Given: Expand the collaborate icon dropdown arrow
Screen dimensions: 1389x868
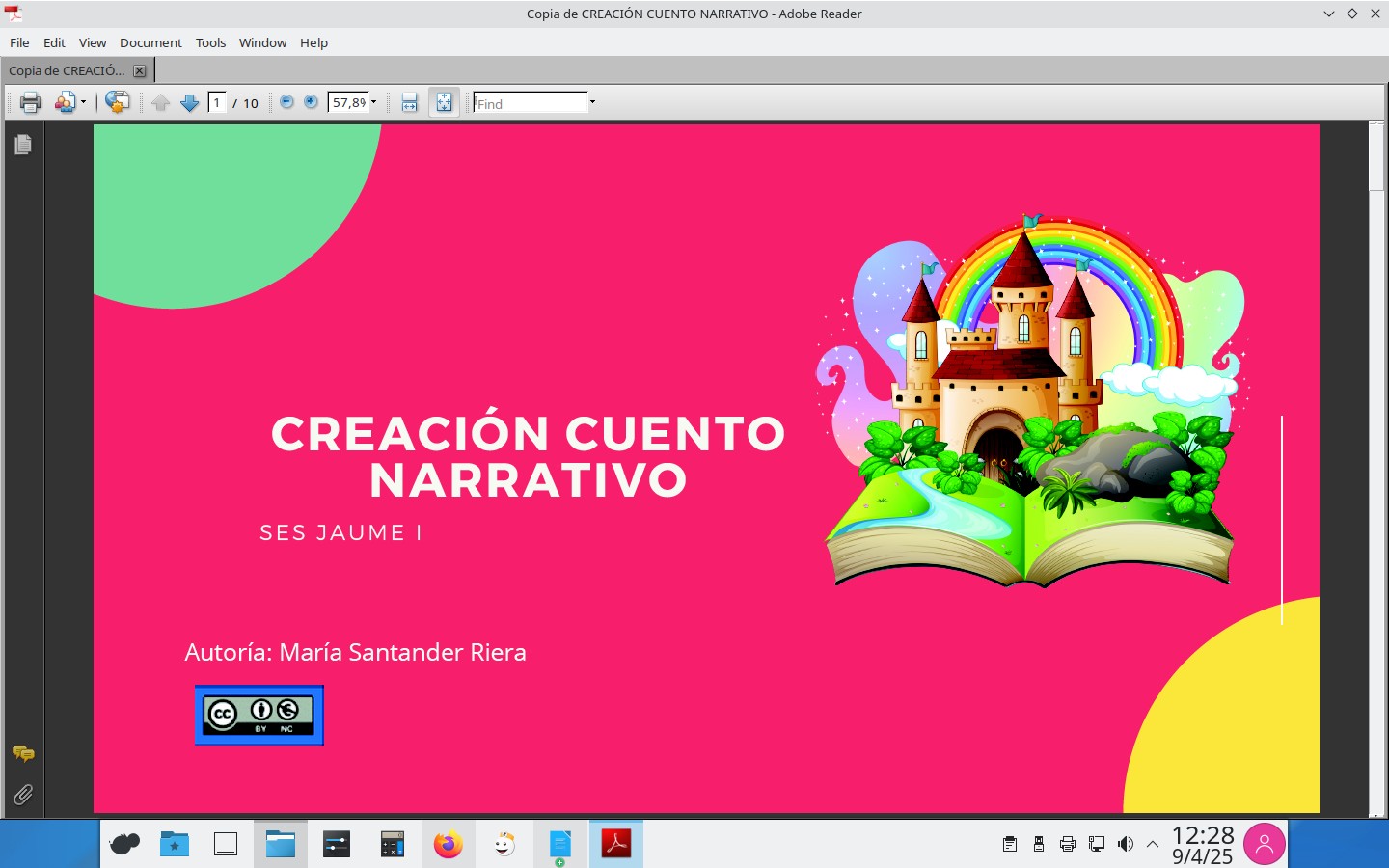Looking at the screenshot, I should click(x=83, y=102).
